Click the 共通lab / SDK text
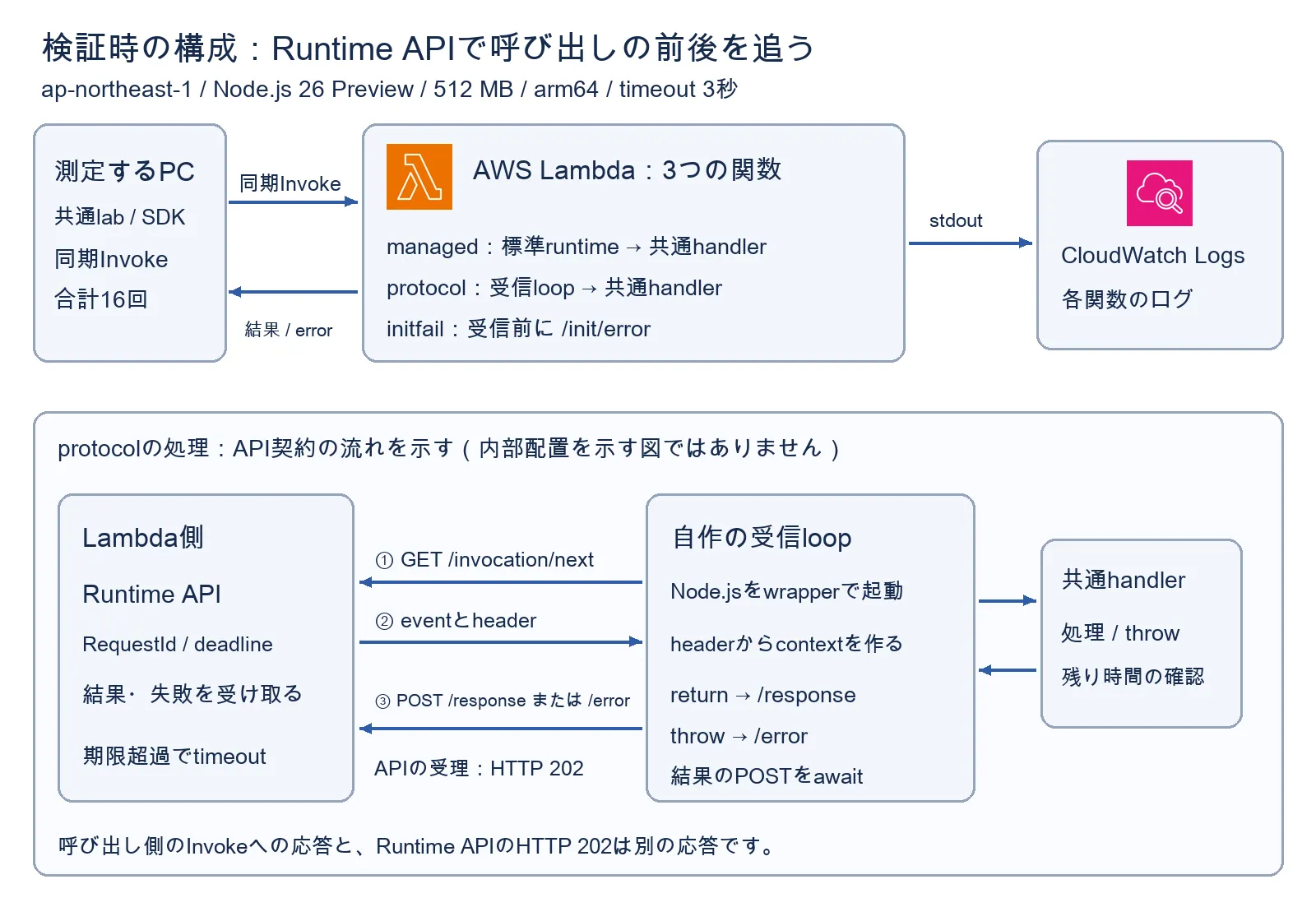This screenshot has height=921, width=1316. point(120,217)
